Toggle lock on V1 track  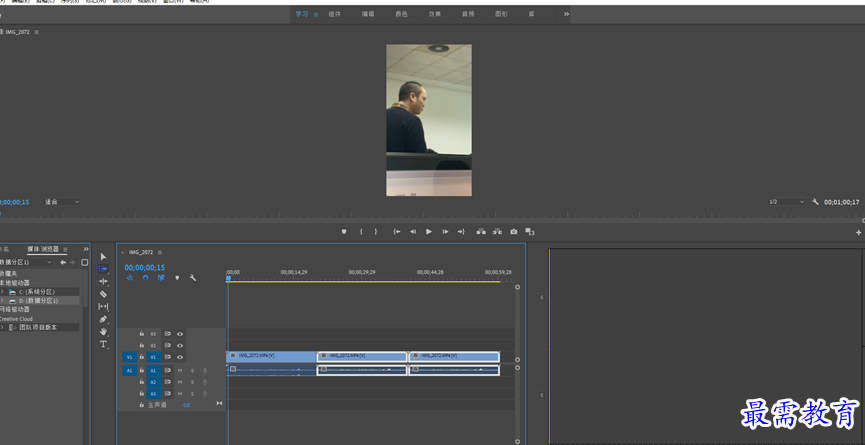coord(142,357)
